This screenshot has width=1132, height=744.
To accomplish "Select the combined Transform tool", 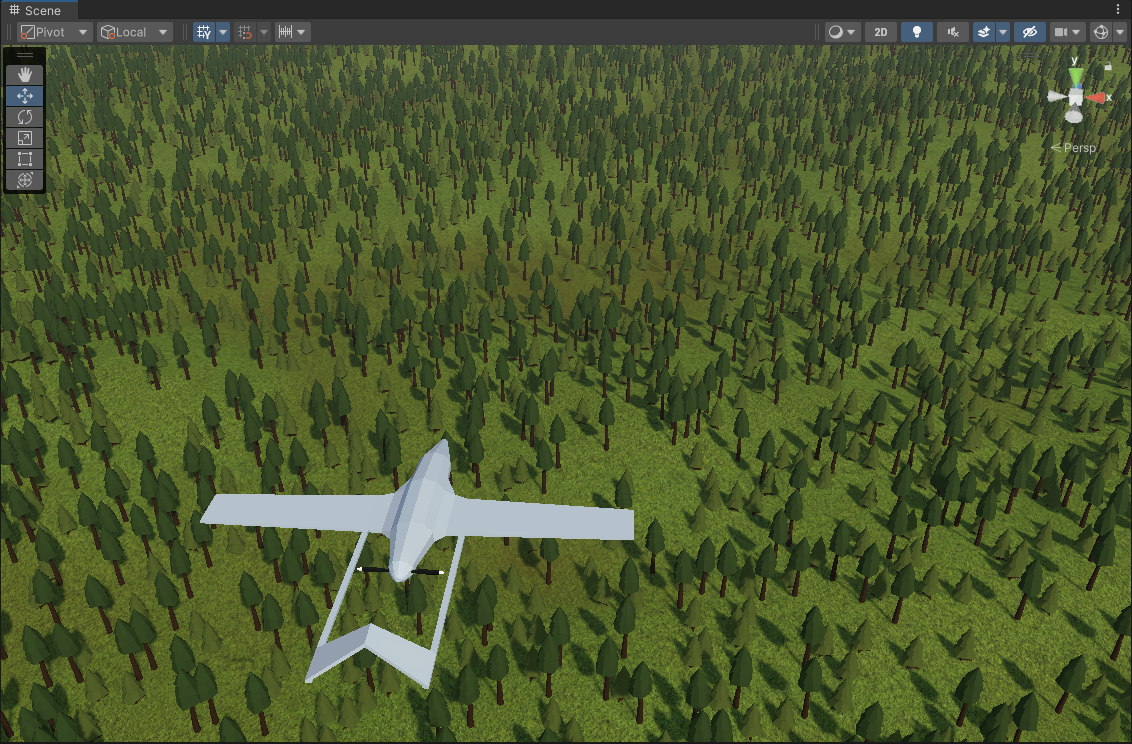I will (x=25, y=180).
